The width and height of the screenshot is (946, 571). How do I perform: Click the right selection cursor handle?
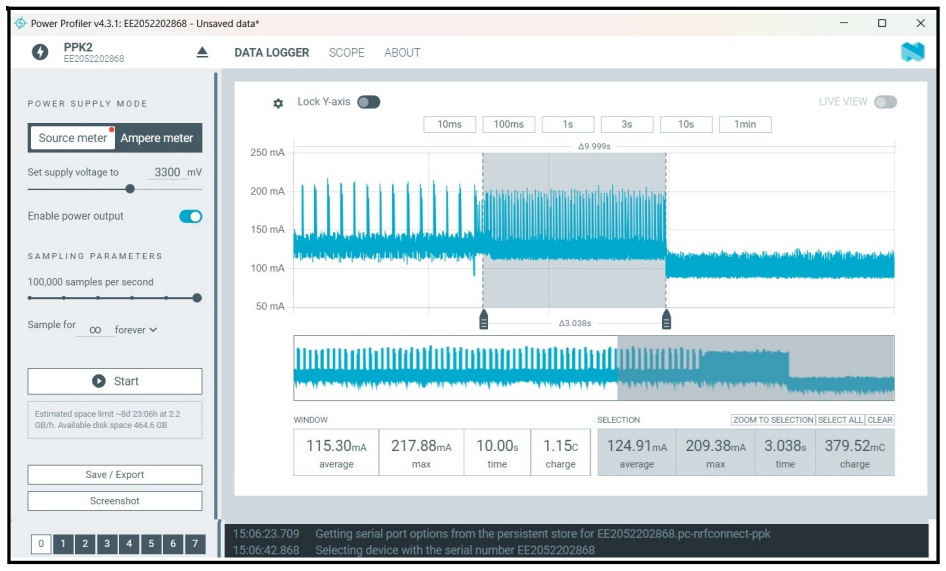666,319
